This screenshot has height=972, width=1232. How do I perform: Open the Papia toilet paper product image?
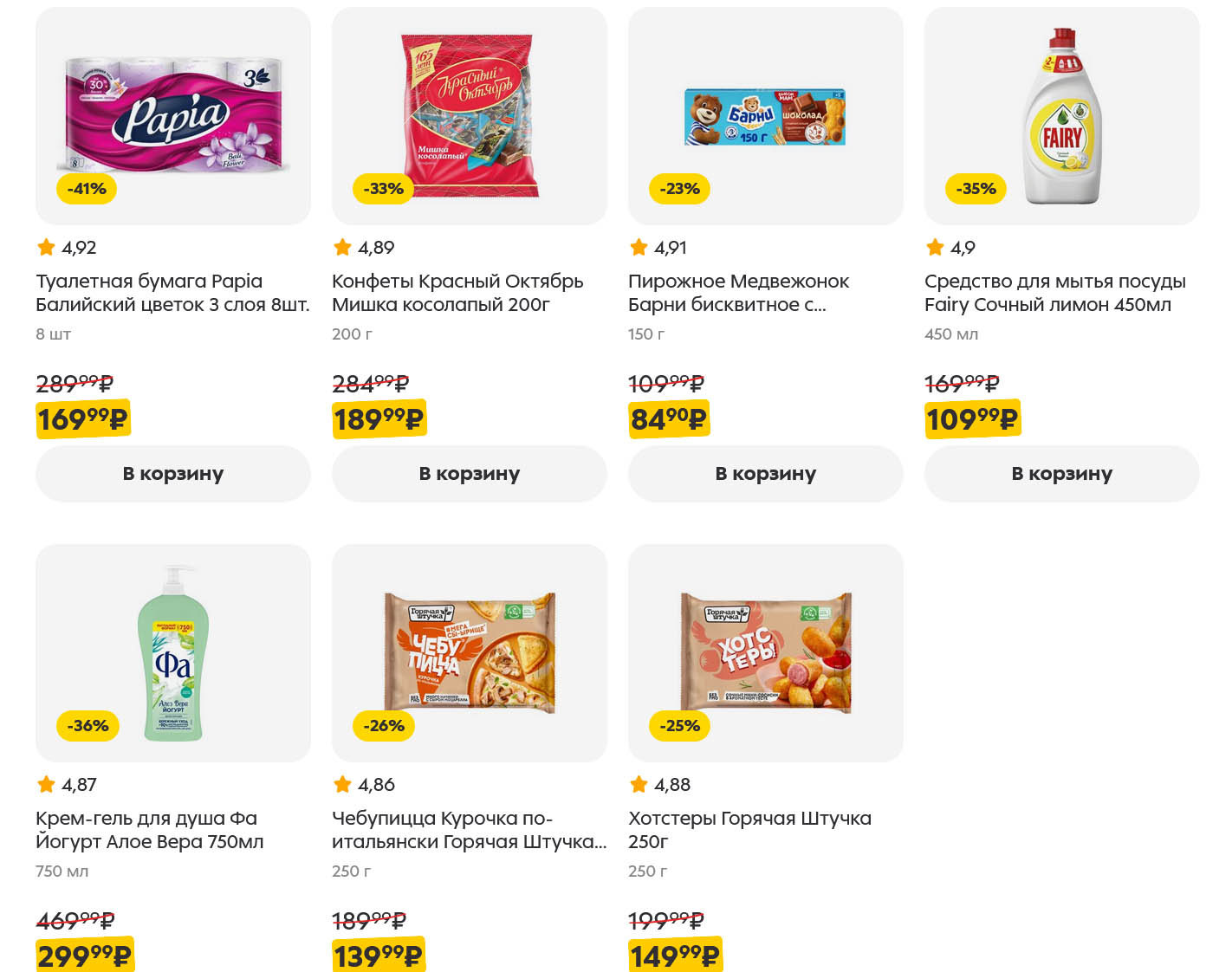pos(173,113)
